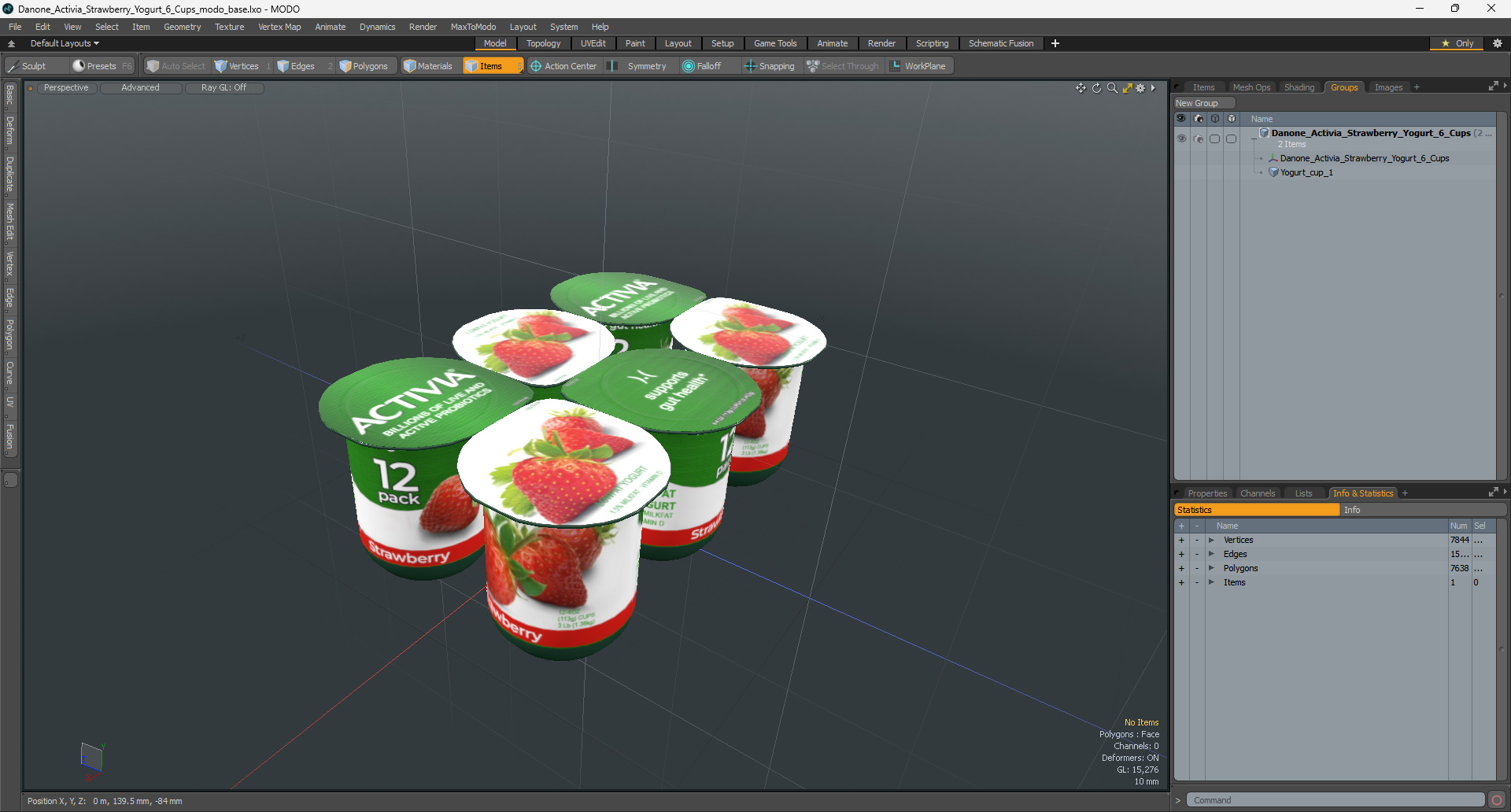Viewport: 1511px width, 812px height.
Task: Open the Fusion sidebar tab
Action: tap(10, 437)
